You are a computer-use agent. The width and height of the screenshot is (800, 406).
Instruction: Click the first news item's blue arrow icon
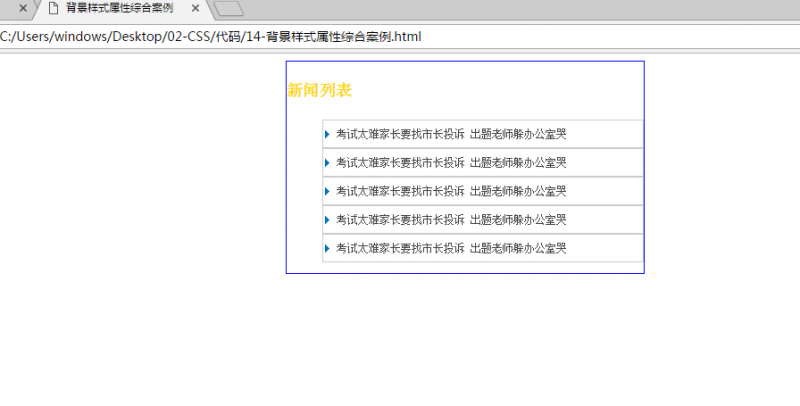[x=327, y=134]
